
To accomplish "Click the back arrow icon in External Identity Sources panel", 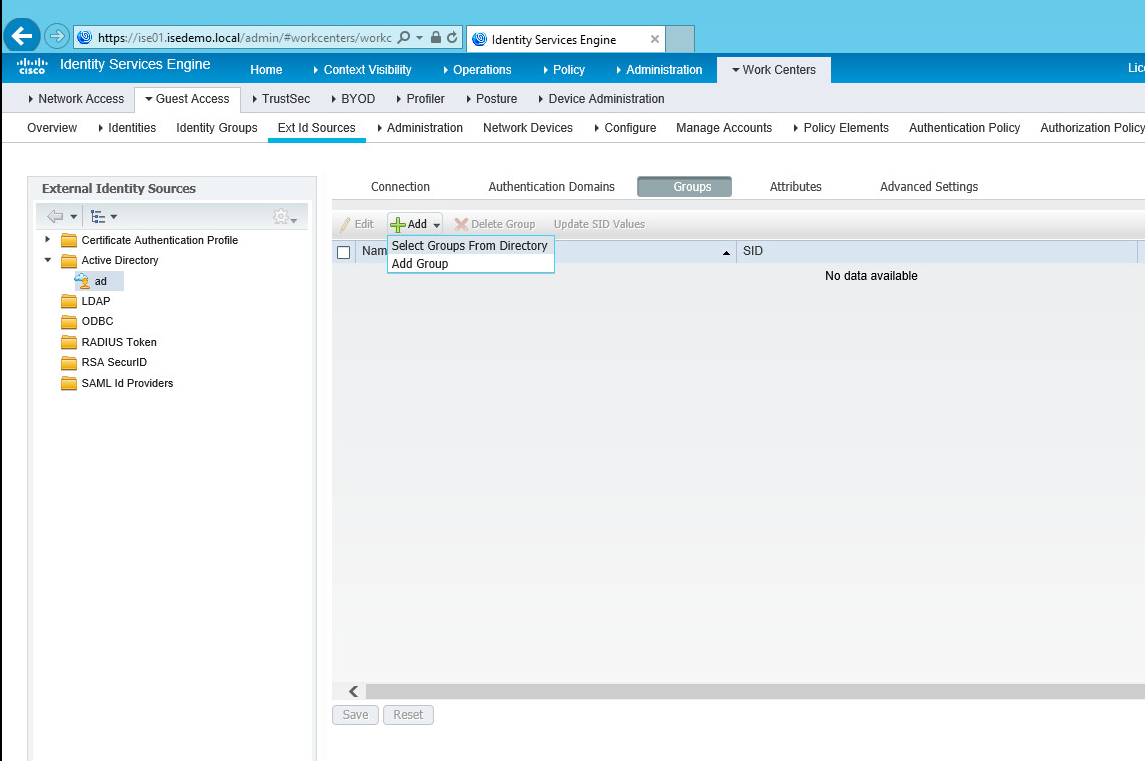I will coord(55,216).
